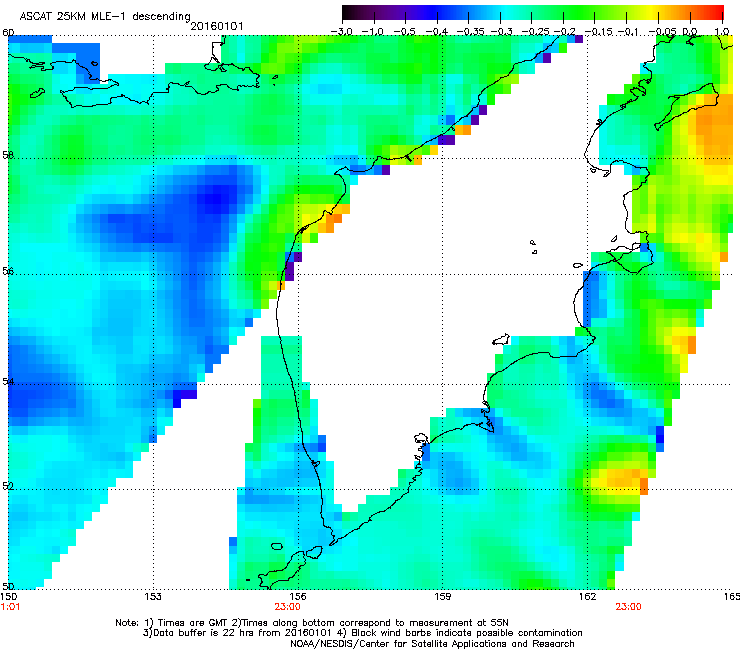Viewport: 740px width, 650px height.
Task: Click the longitude label 156
Action: point(298,597)
